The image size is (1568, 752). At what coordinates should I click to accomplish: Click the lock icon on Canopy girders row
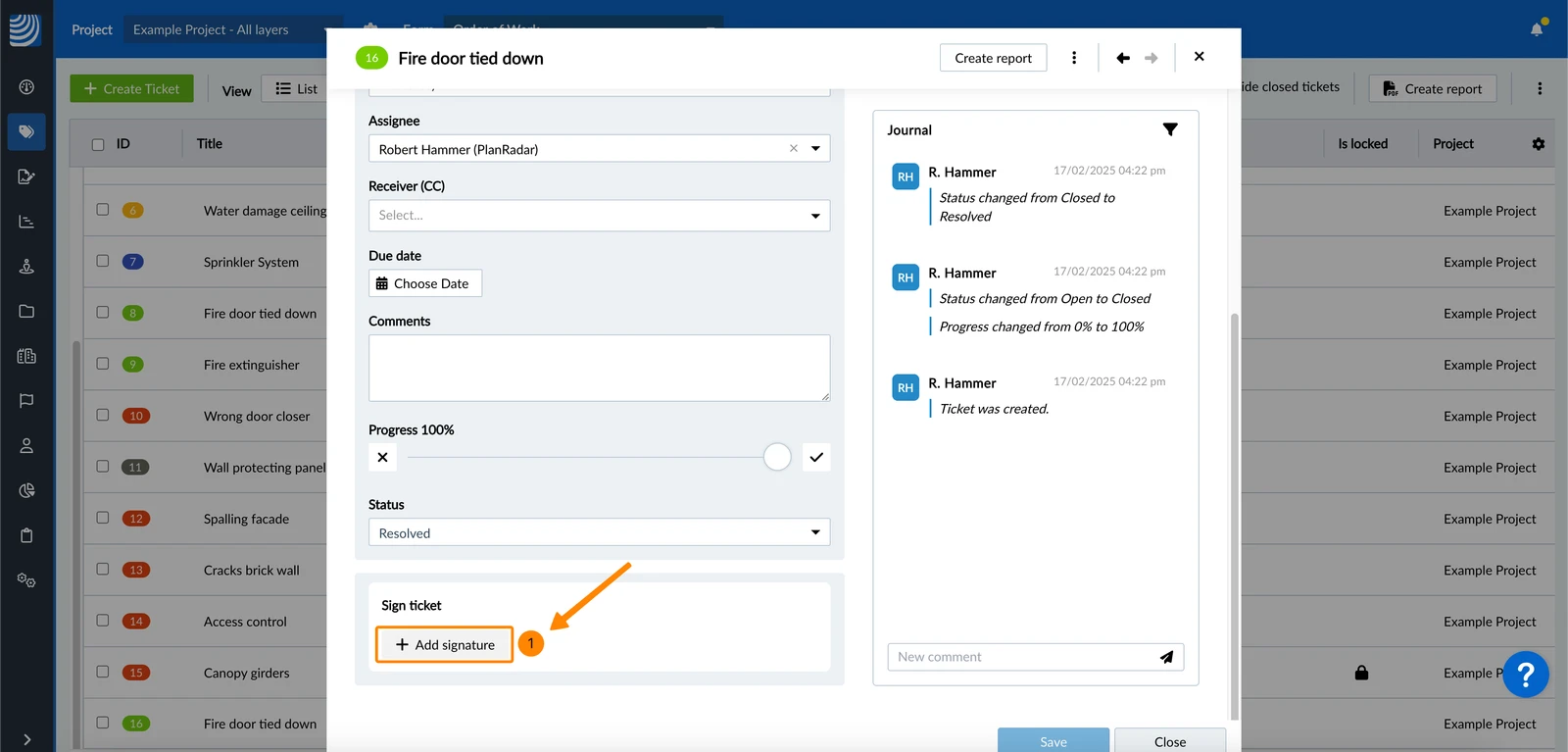click(x=1361, y=673)
